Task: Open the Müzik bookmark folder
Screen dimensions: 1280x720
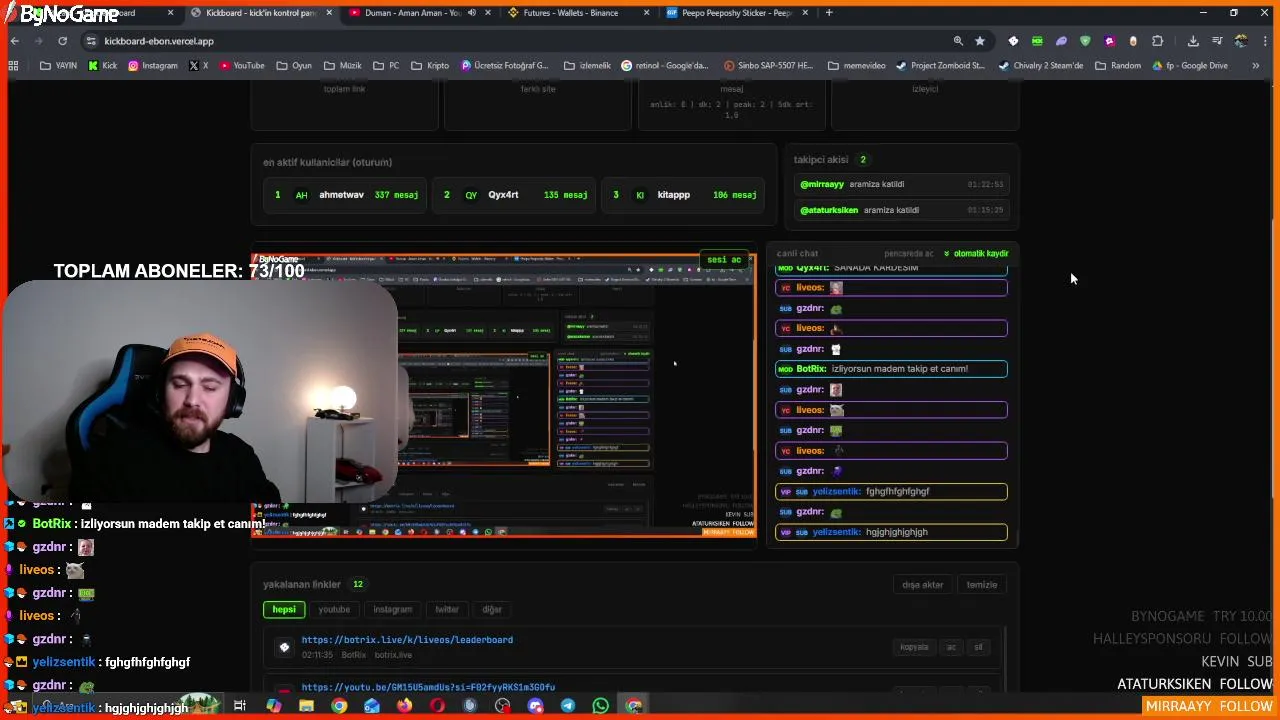Action: click(x=342, y=66)
